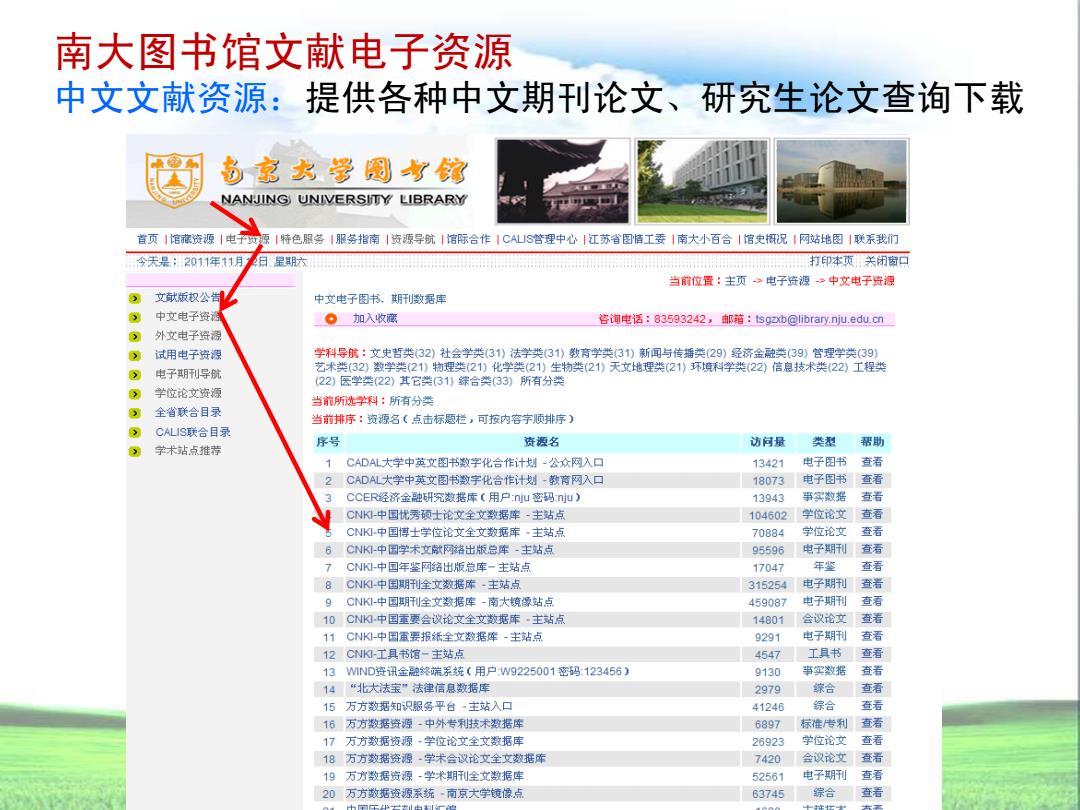Screen dimensions: 1080x810
Task: Open 资源导航 in the navigation bar
Action: coord(413,239)
